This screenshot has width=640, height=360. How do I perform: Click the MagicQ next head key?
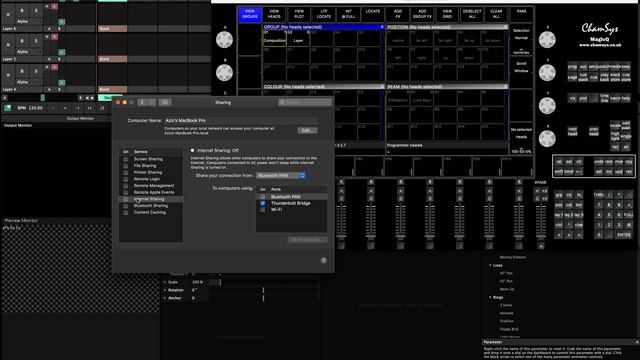click(x=572, y=131)
